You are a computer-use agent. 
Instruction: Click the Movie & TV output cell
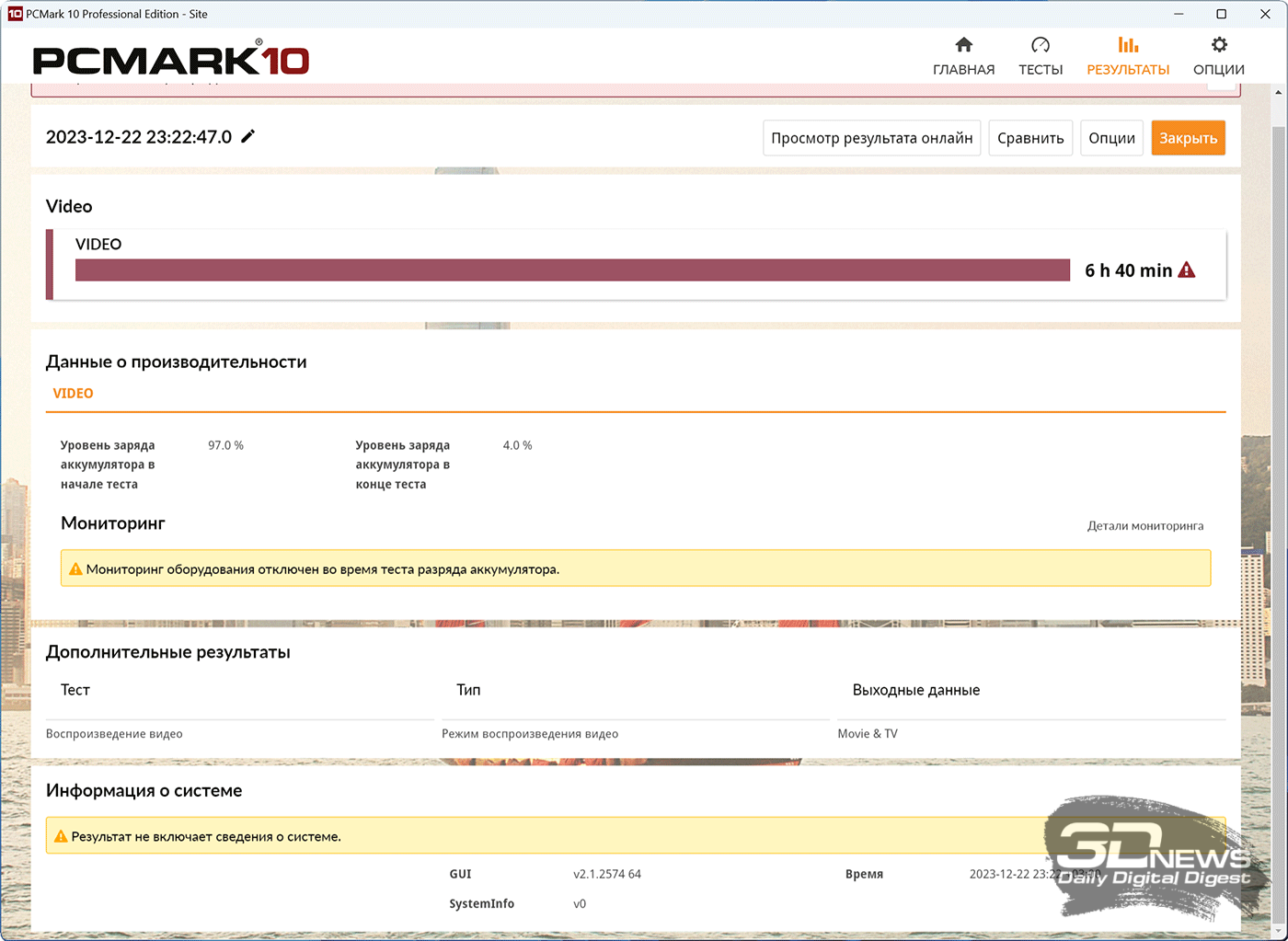tap(868, 734)
